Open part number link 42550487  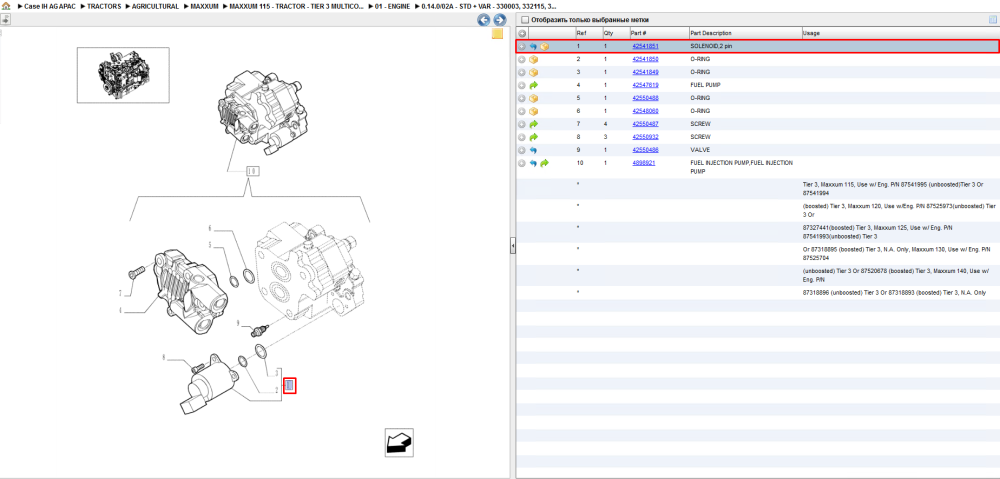[x=645, y=124]
